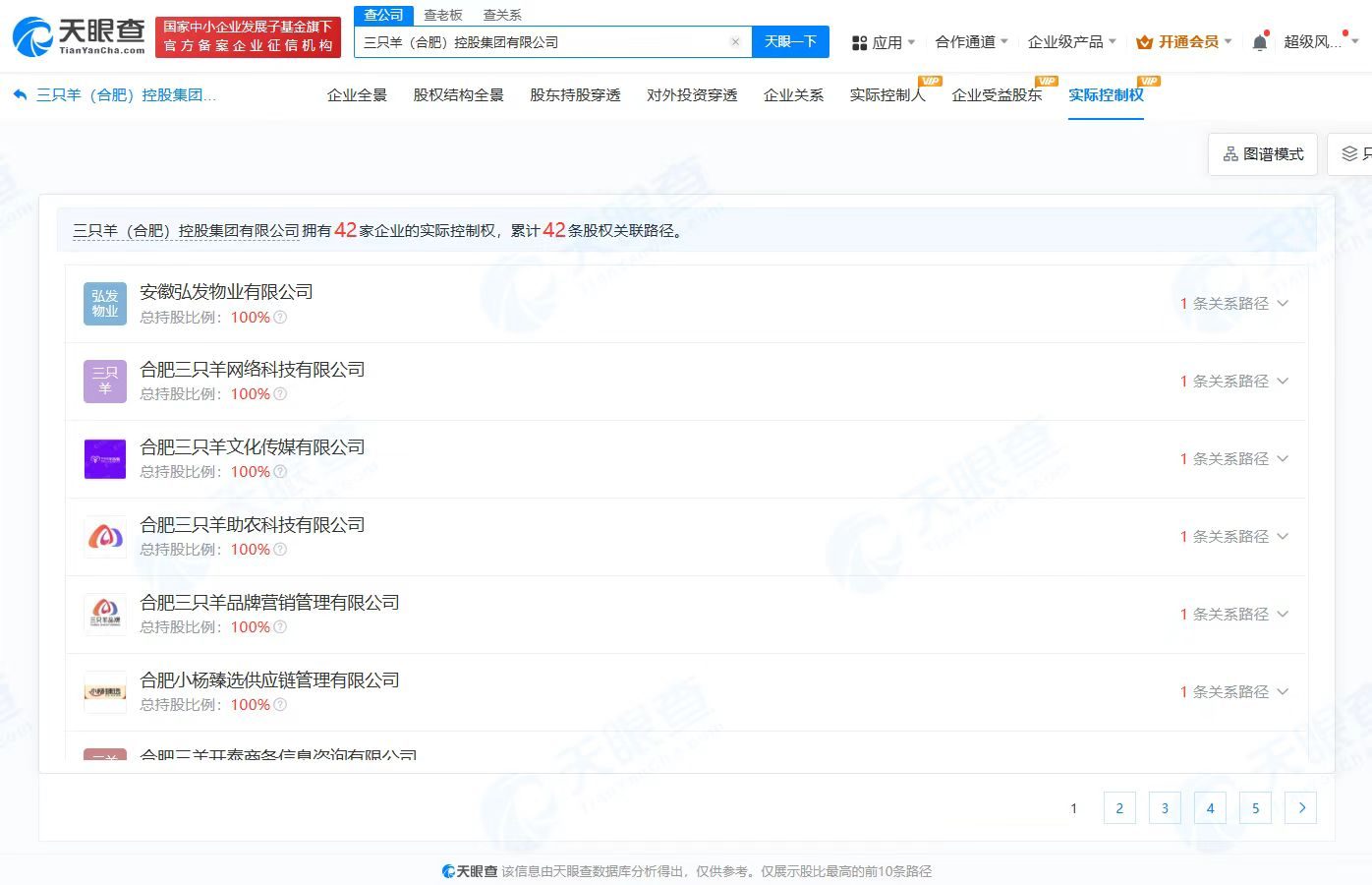点击搜索框右侧清除(×)图标
Image resolution: width=1372 pixels, height=885 pixels.
pos(735,41)
